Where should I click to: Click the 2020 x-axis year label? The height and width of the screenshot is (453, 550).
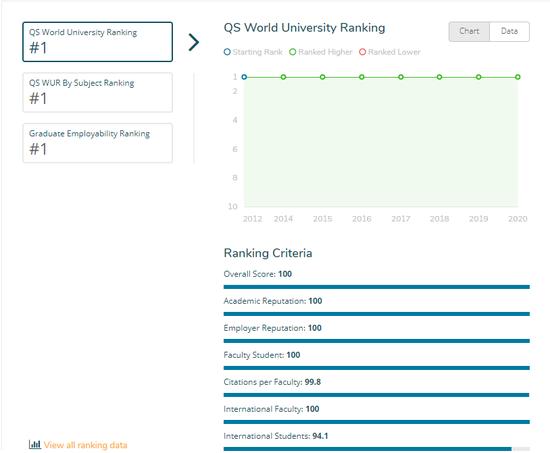[x=517, y=219]
